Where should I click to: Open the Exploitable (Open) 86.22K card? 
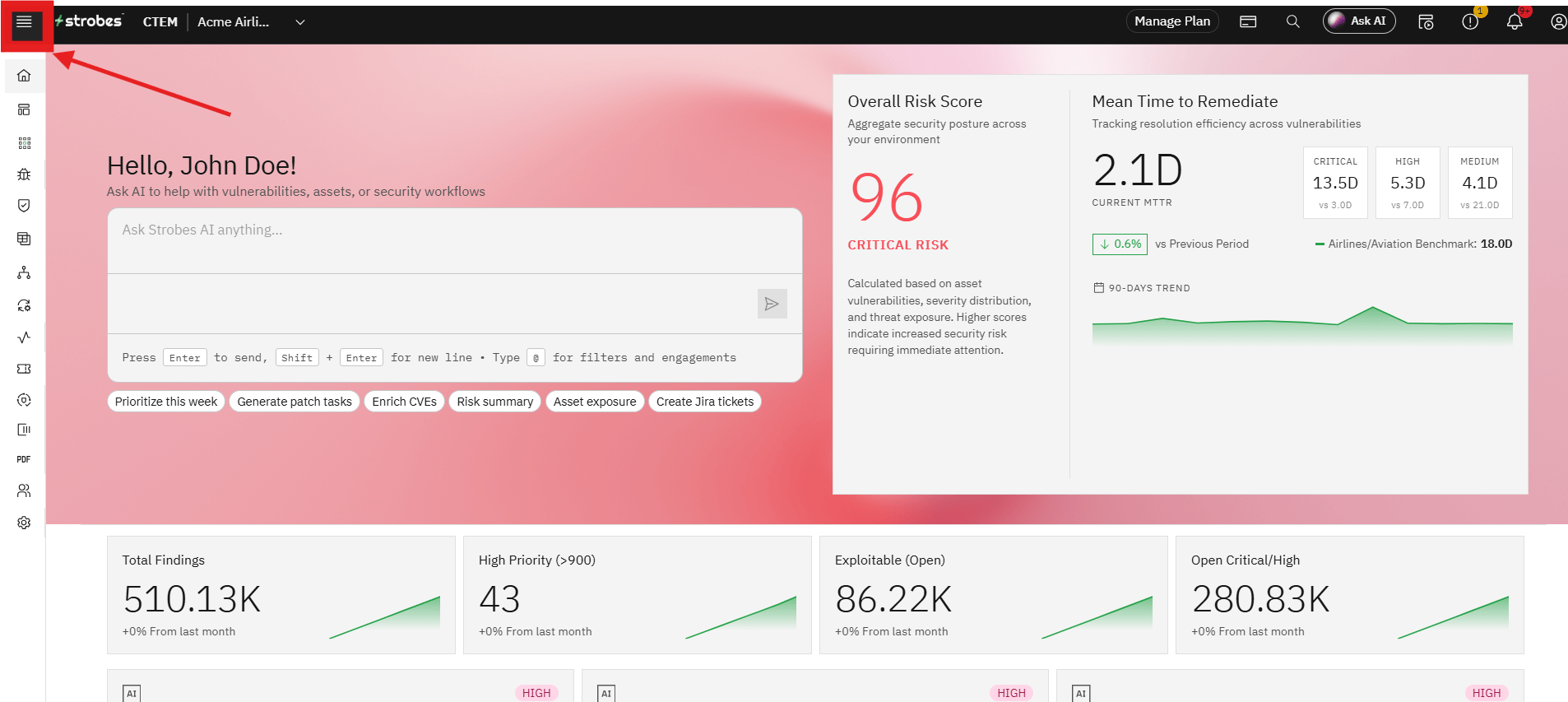[994, 595]
